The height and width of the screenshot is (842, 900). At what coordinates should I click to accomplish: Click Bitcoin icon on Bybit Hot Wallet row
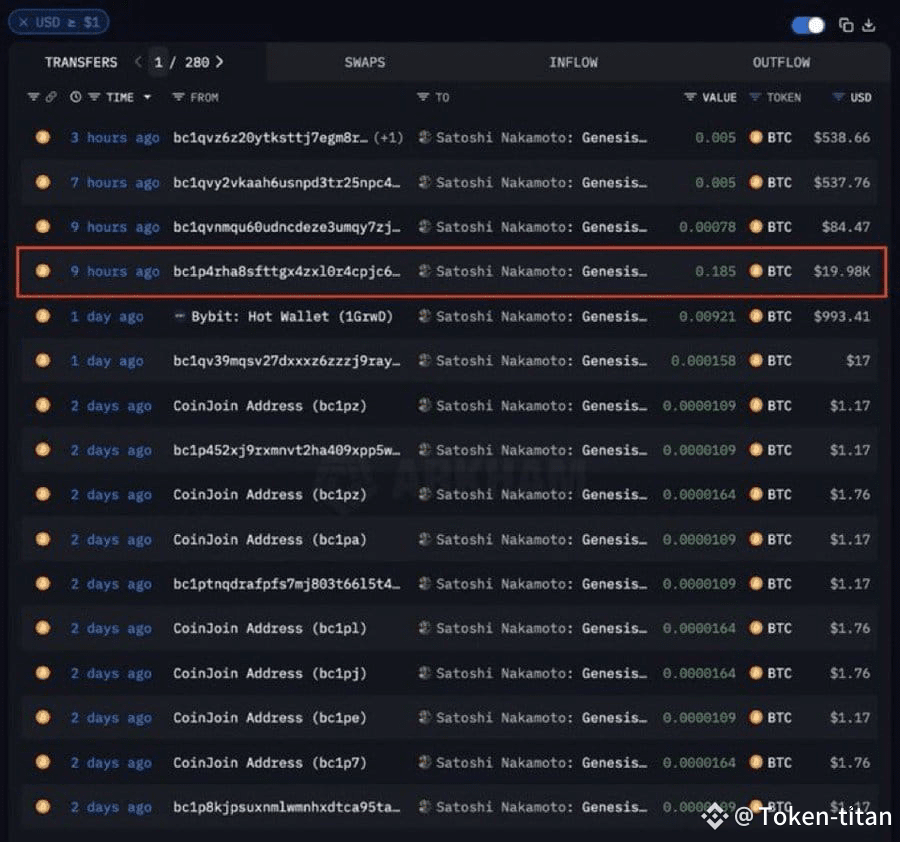[43, 316]
